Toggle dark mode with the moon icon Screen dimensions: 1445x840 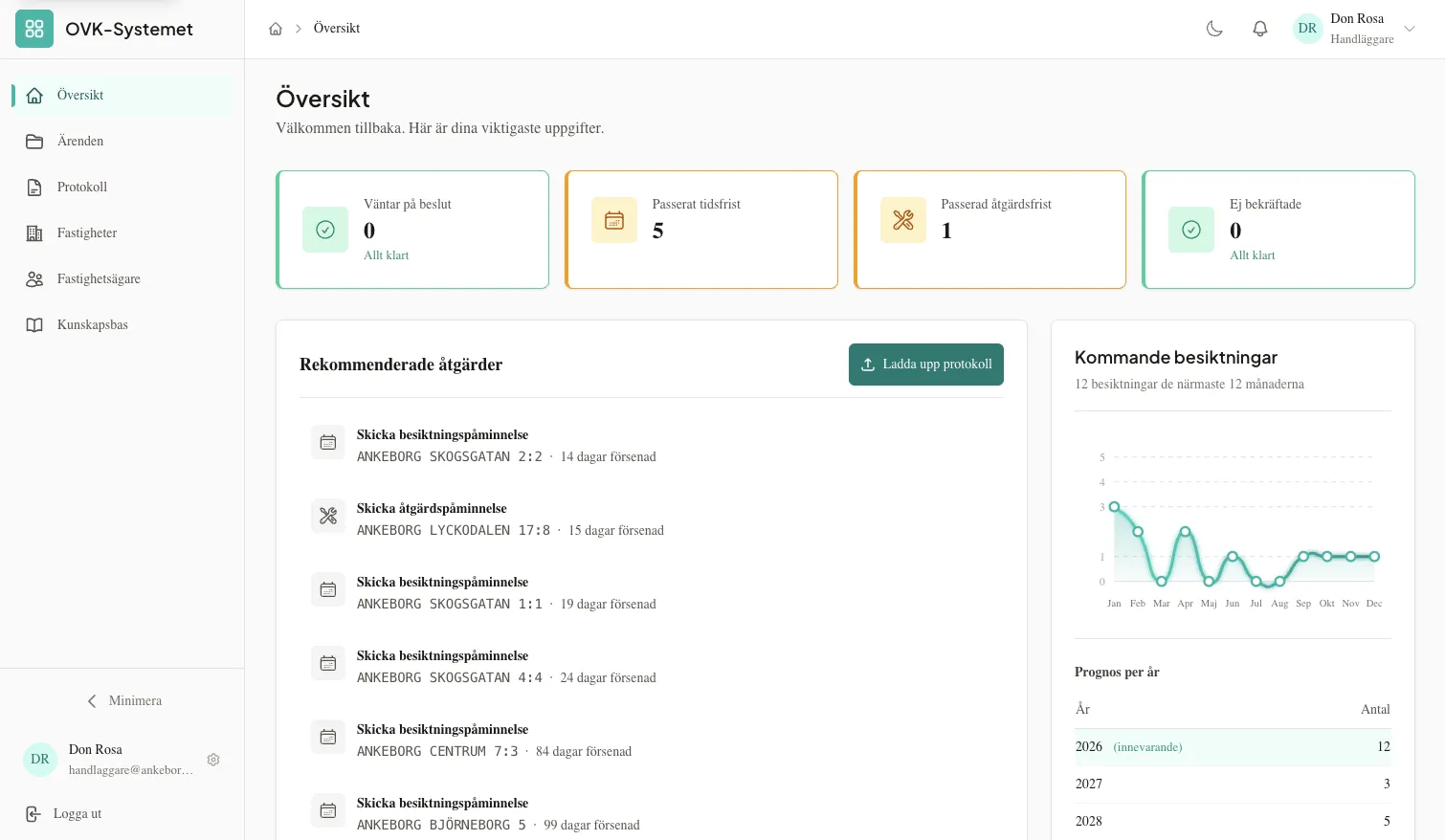click(x=1214, y=29)
